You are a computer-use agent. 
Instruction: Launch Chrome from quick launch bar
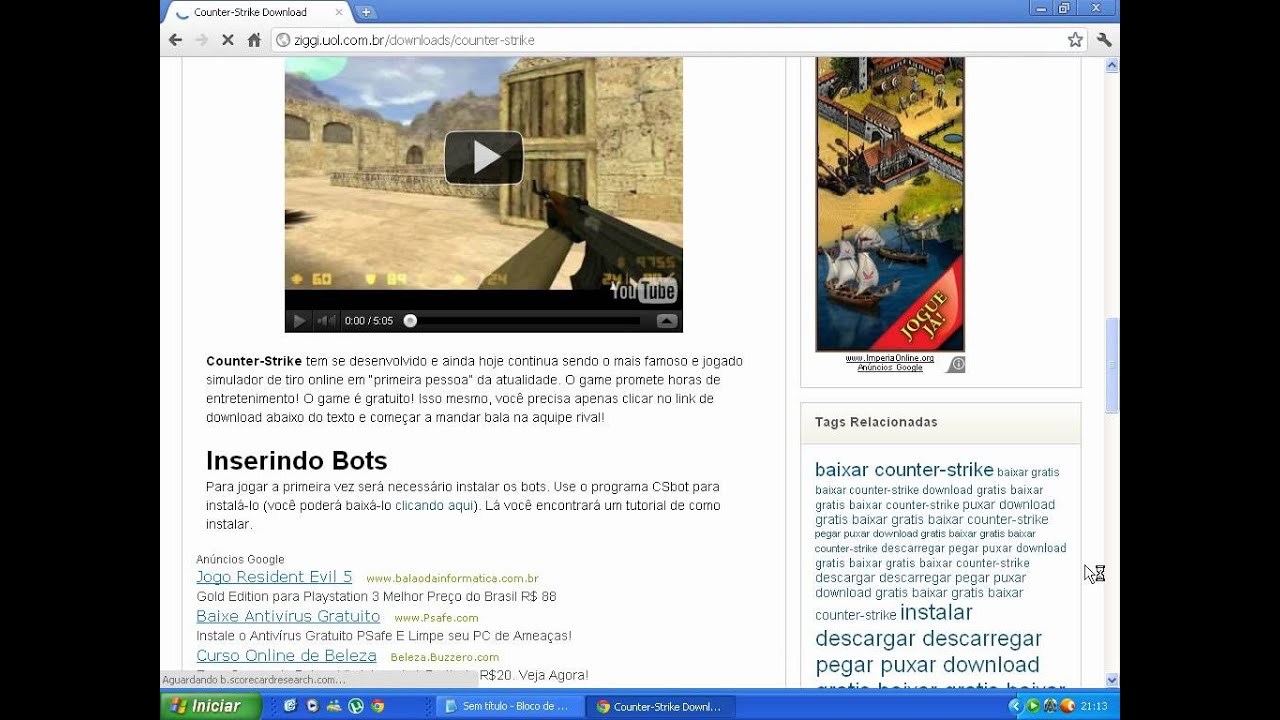[x=378, y=706]
